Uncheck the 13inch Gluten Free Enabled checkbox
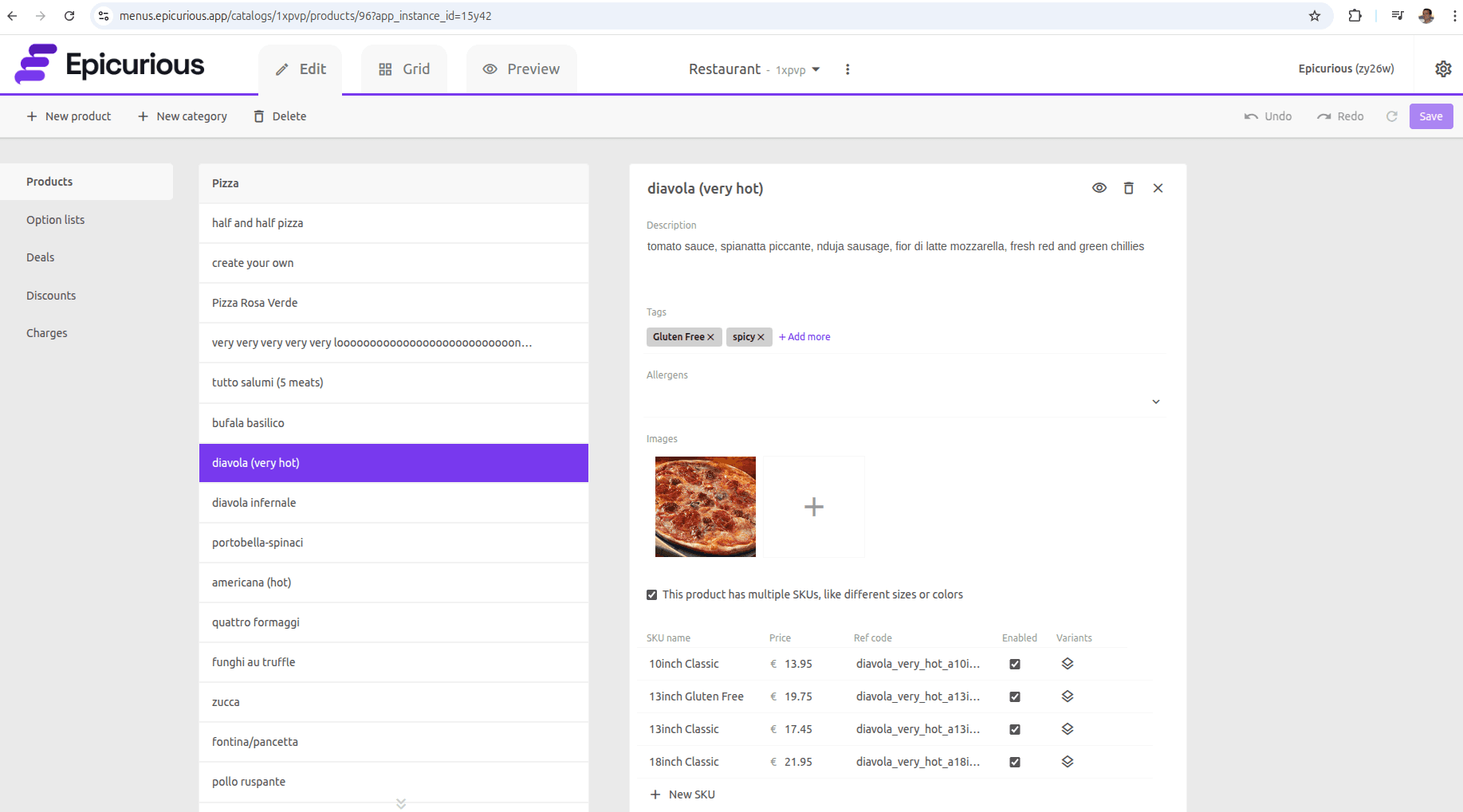Image resolution: width=1463 pixels, height=812 pixels. click(x=1014, y=696)
